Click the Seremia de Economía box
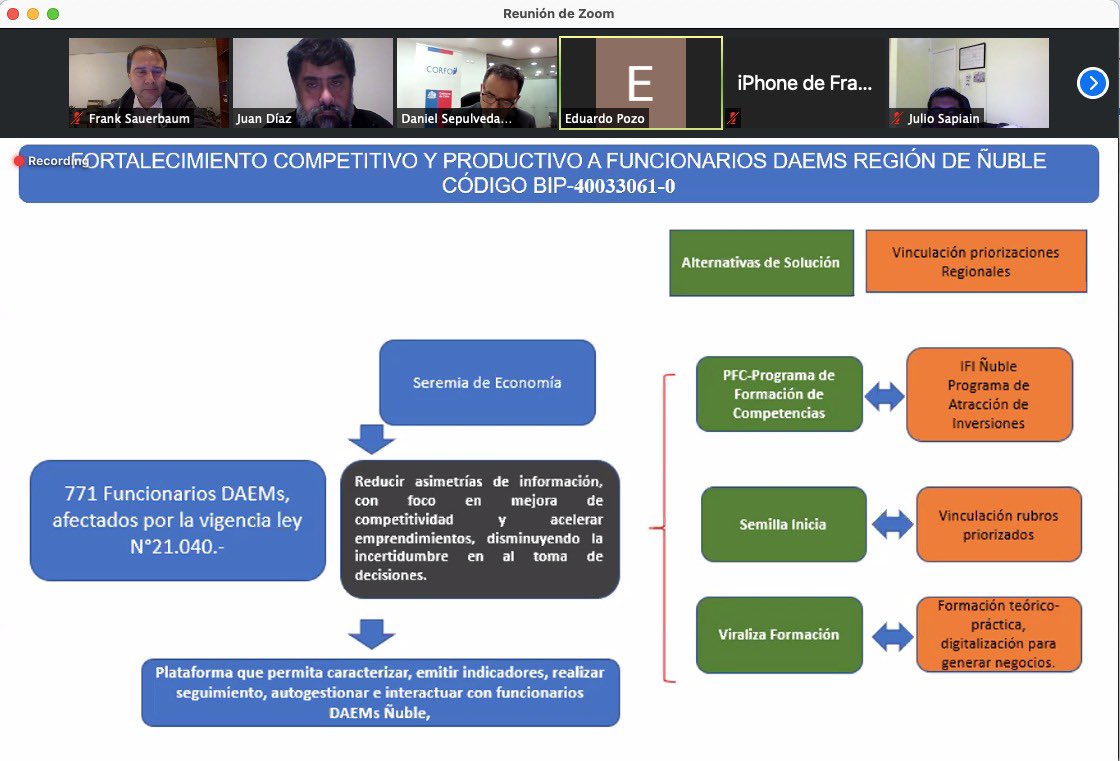This screenshot has height=761, width=1120. pyautogui.click(x=487, y=382)
